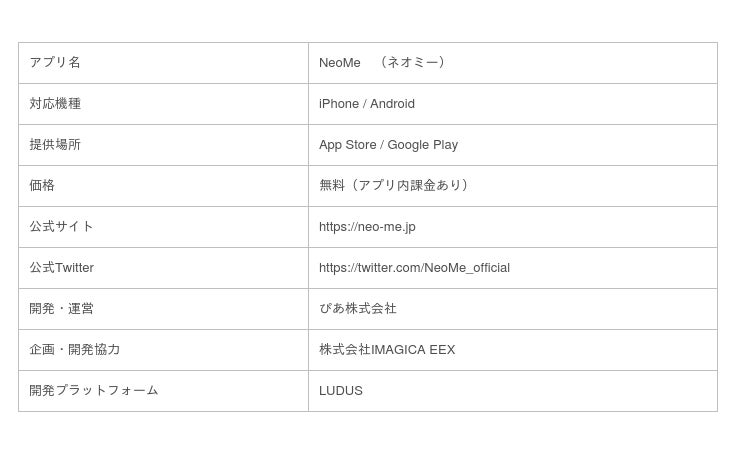This screenshot has height=452, width=740.
Task: Click the word iPhone in the table
Action: click(x=338, y=104)
